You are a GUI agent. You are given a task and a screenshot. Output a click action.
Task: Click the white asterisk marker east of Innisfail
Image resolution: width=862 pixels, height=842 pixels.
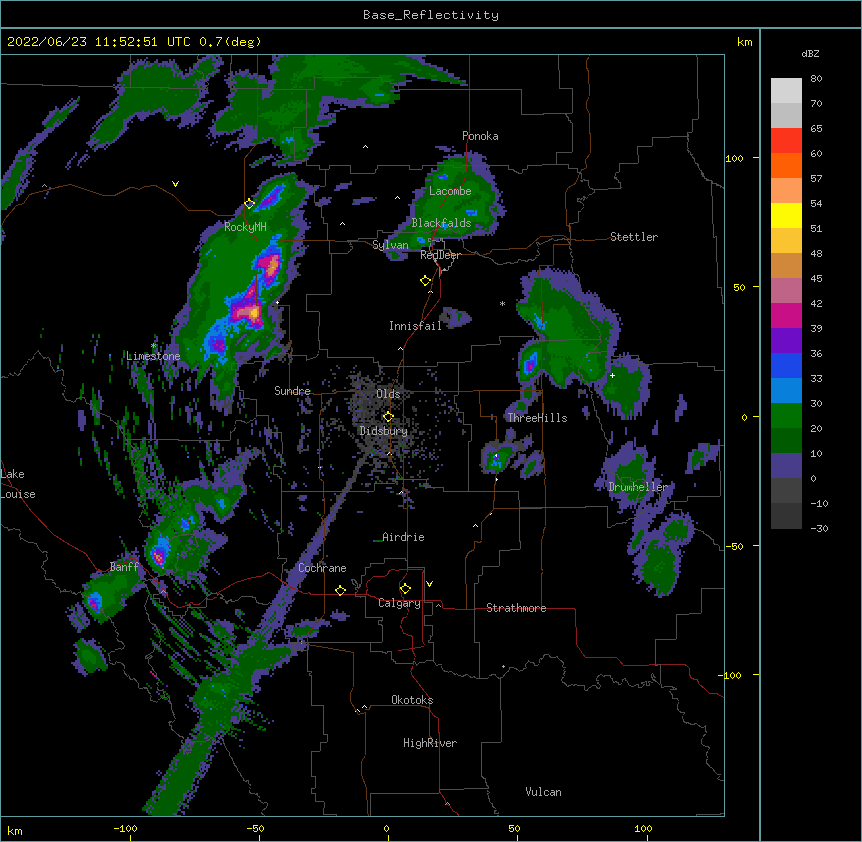(x=502, y=303)
